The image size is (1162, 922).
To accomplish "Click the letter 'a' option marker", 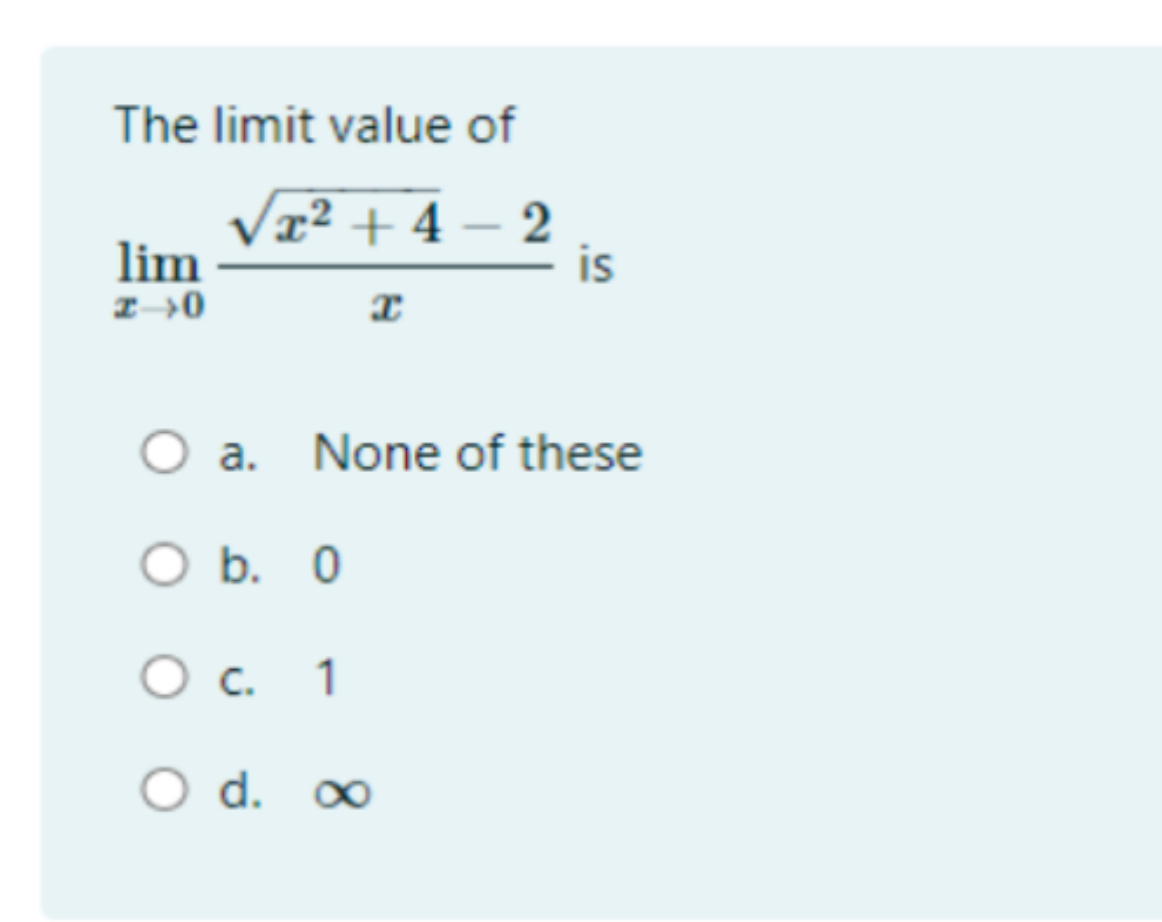I will click(x=232, y=455).
